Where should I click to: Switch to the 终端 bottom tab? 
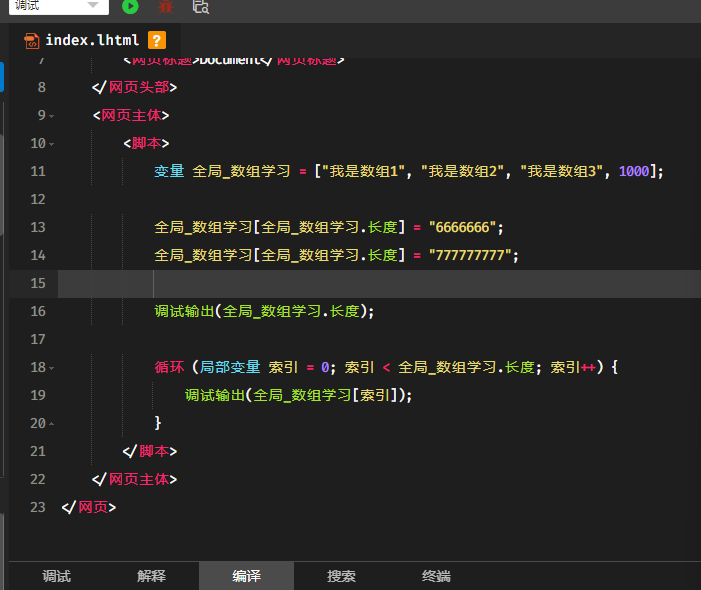click(436, 576)
